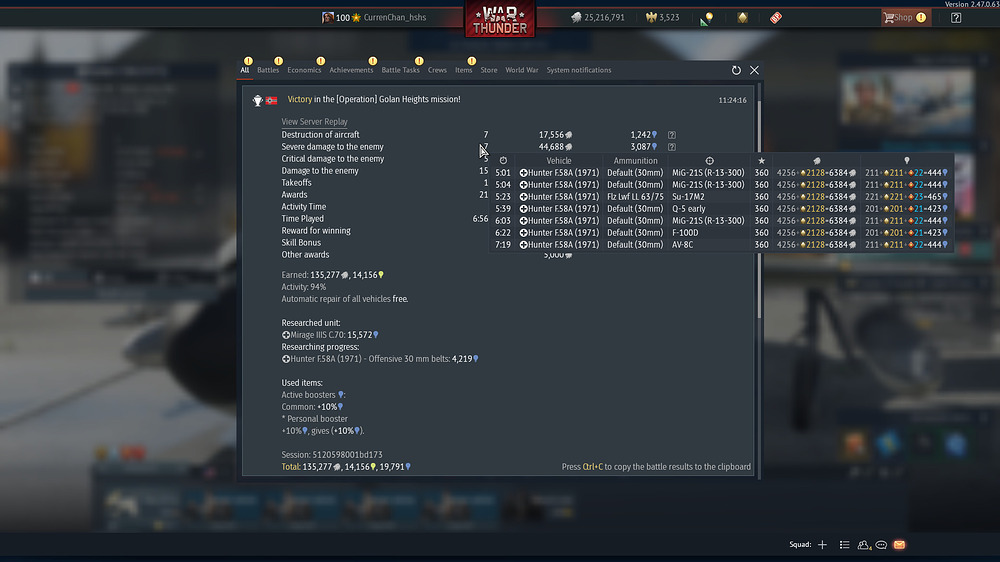This screenshot has width=1000, height=562.
Task: Open the Achievements tab
Action: (x=351, y=70)
